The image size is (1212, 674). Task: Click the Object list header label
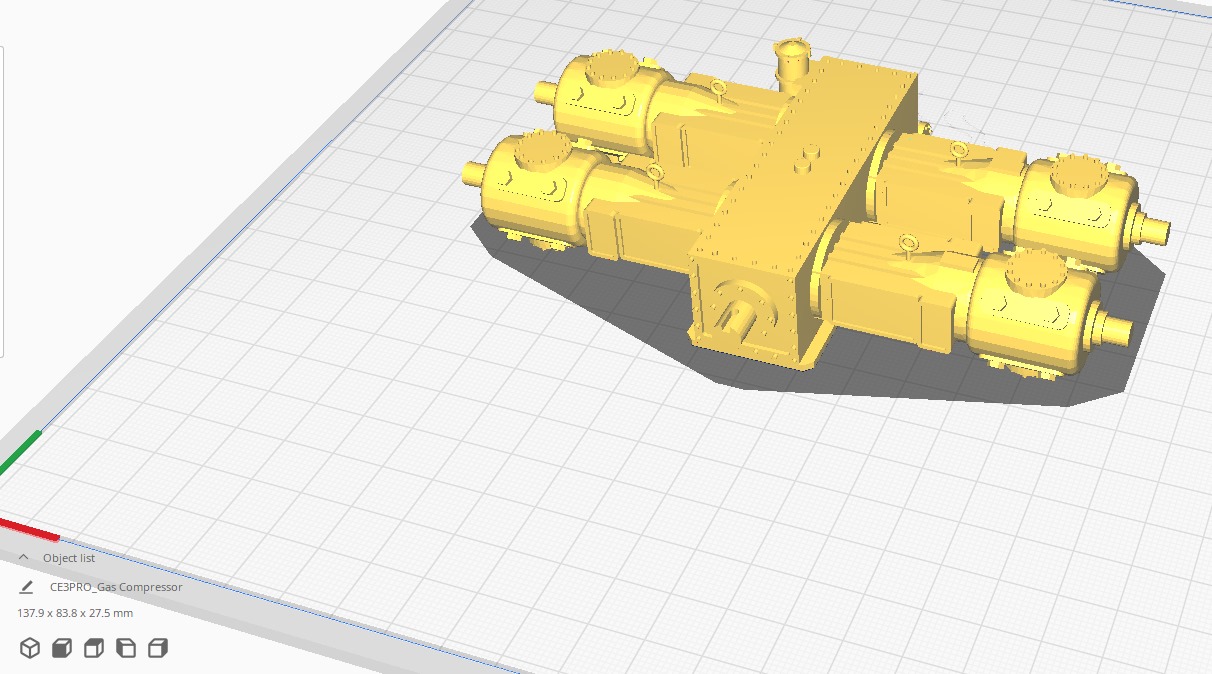pos(69,558)
